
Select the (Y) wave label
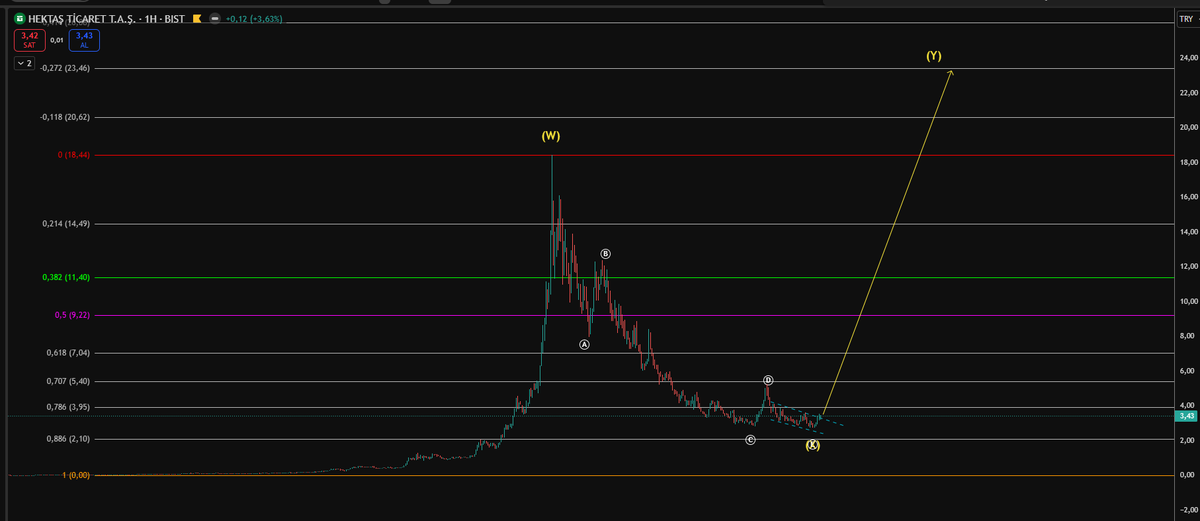933,56
